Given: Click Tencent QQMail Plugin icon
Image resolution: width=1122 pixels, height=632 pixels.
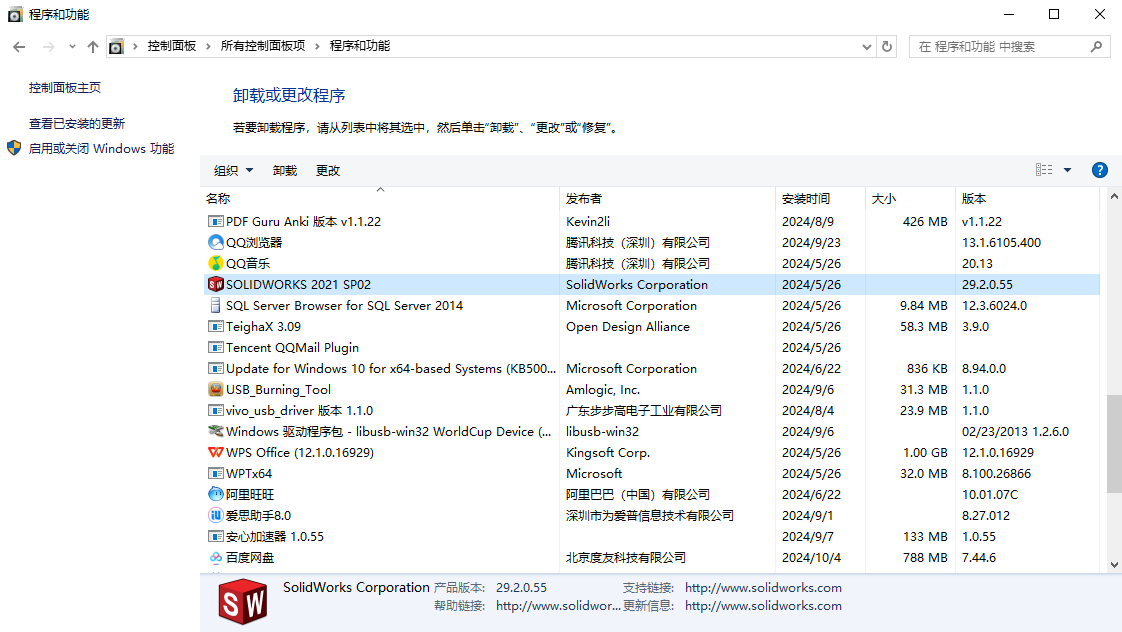Looking at the screenshot, I should [215, 347].
